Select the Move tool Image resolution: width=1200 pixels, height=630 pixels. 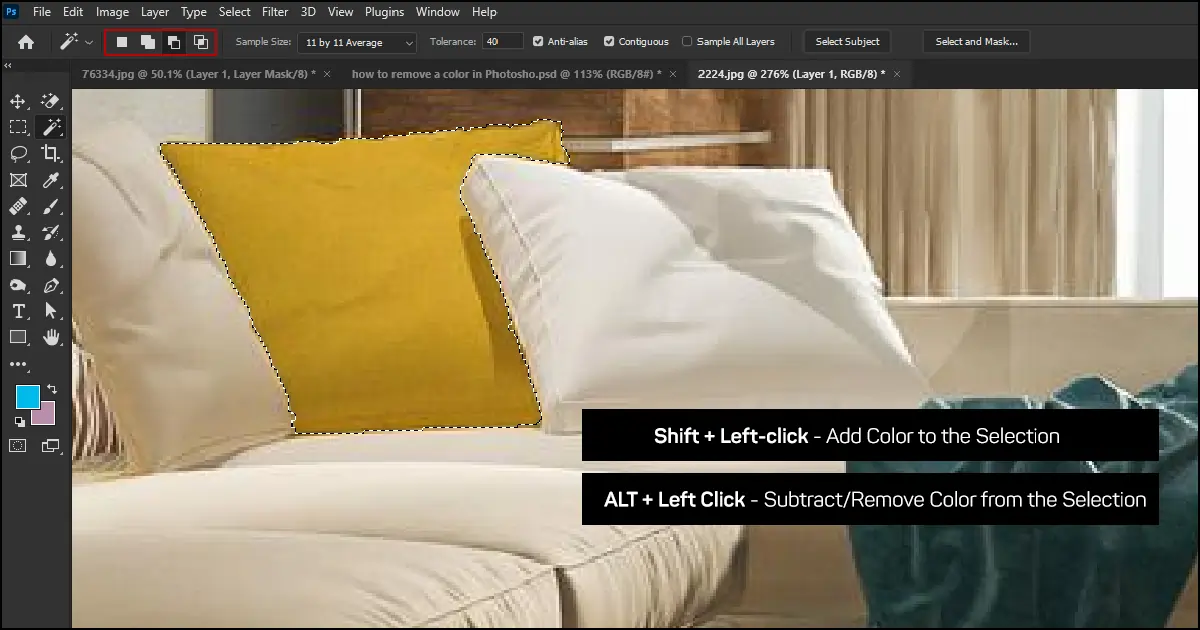(18, 103)
